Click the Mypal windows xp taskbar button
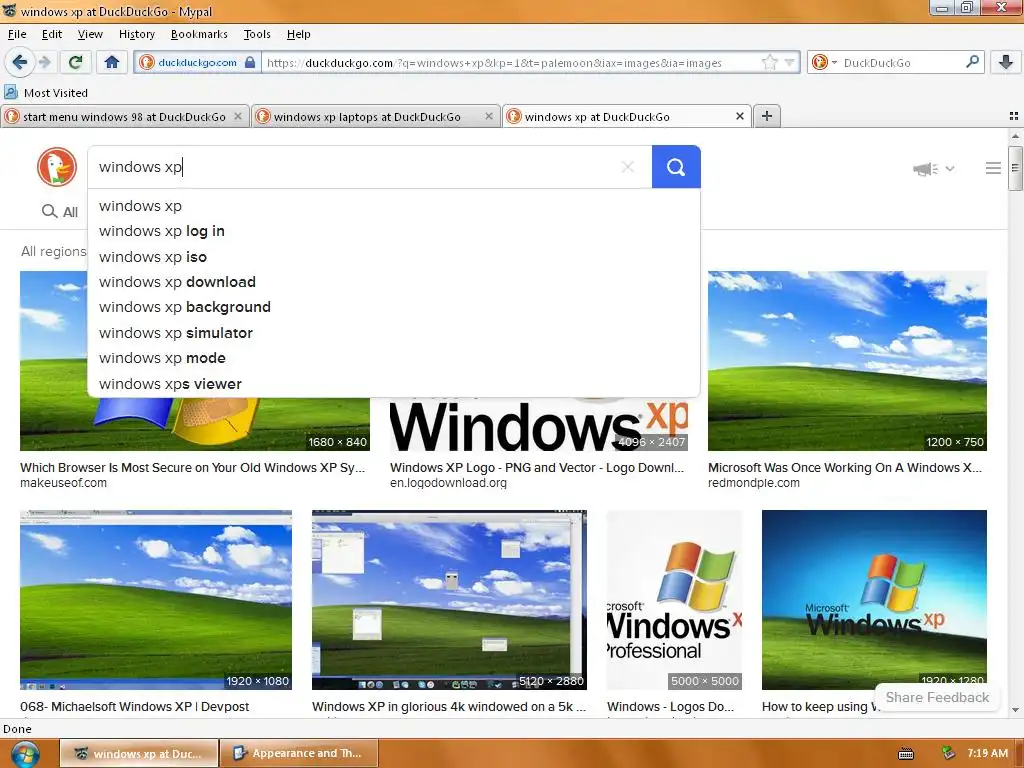 coord(140,753)
